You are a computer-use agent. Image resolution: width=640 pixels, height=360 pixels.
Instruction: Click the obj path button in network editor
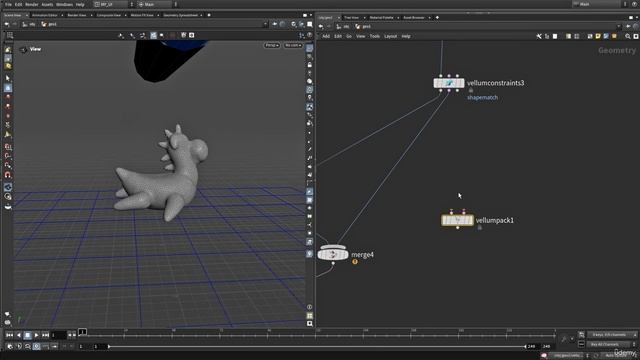tap(343, 27)
